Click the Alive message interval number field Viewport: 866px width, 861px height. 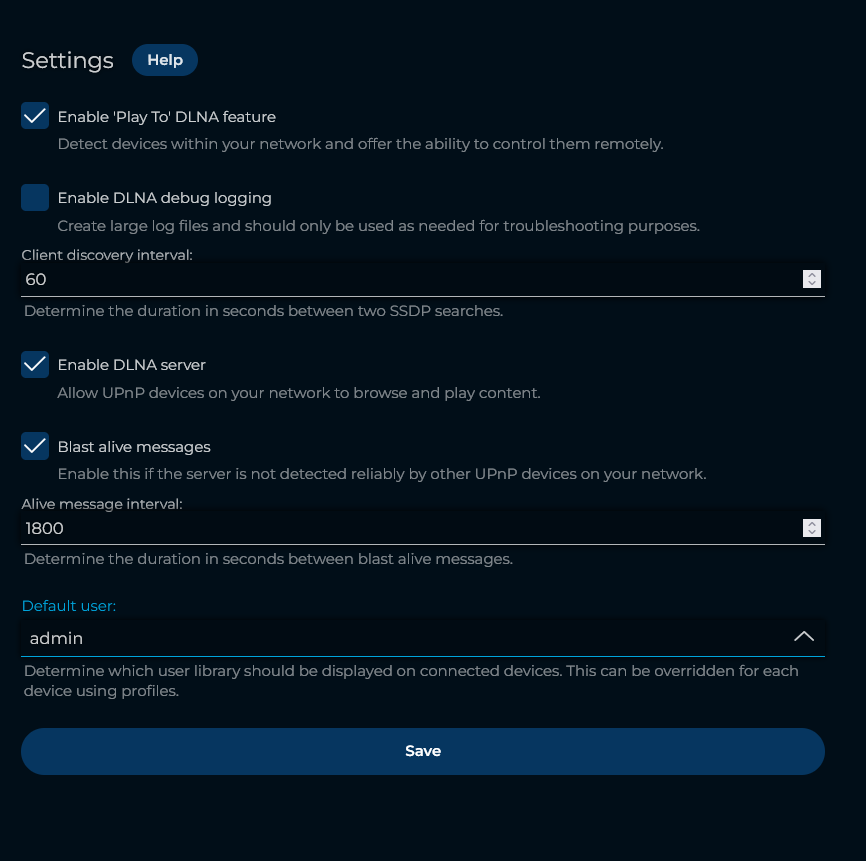click(x=400, y=528)
